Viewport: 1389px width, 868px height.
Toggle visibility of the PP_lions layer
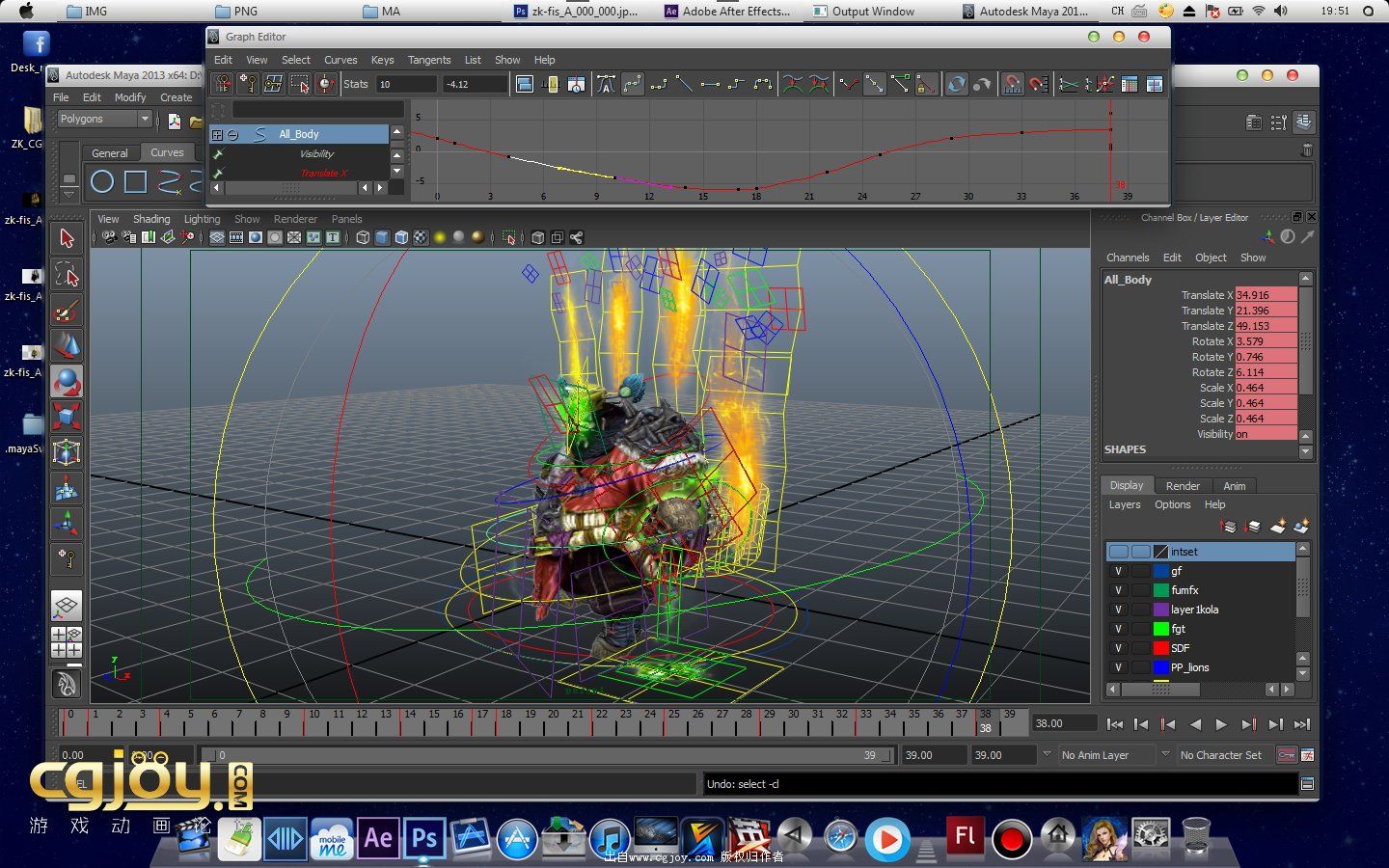point(1118,667)
